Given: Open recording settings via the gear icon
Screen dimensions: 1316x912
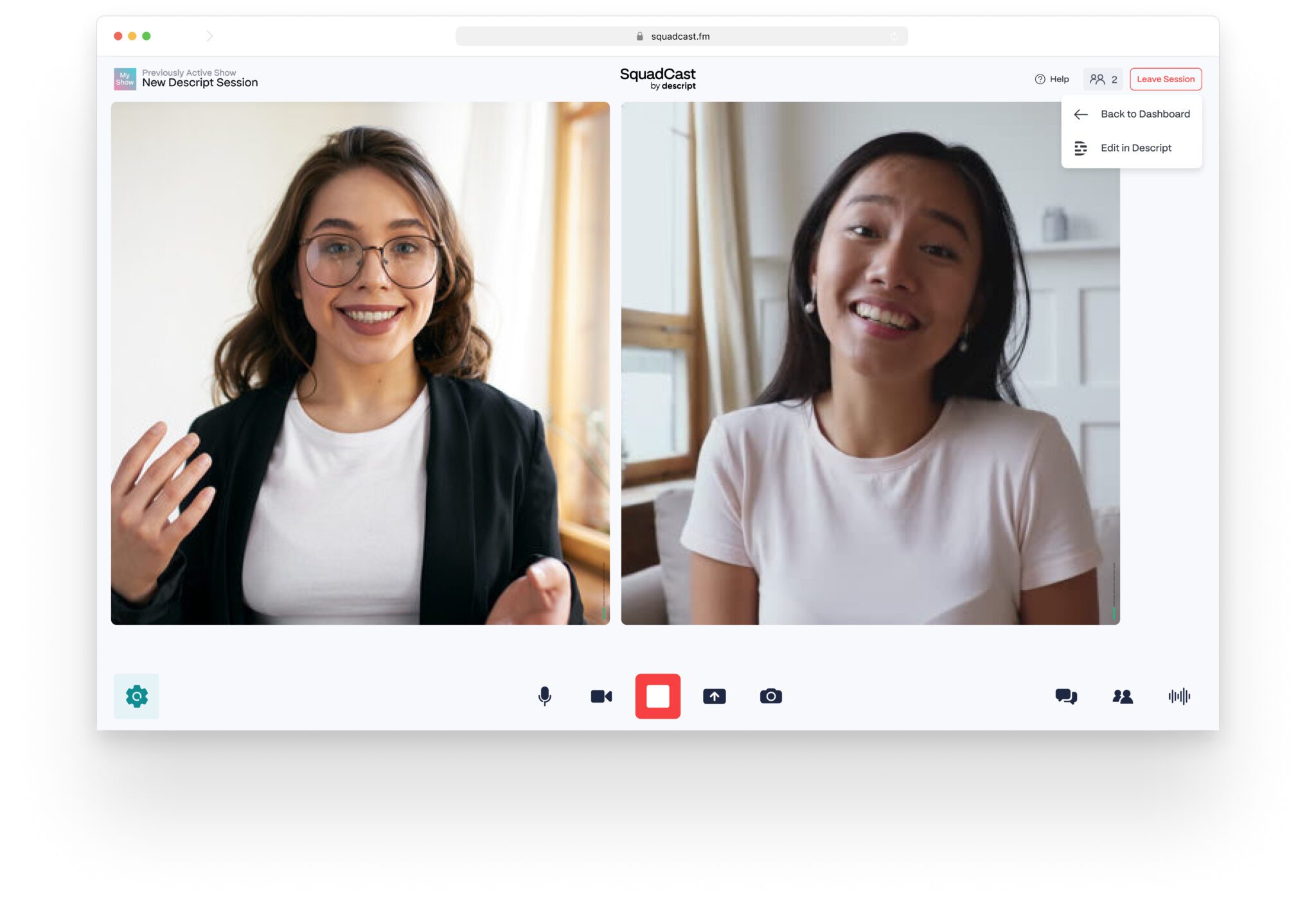Looking at the screenshot, I should pyautogui.click(x=136, y=696).
